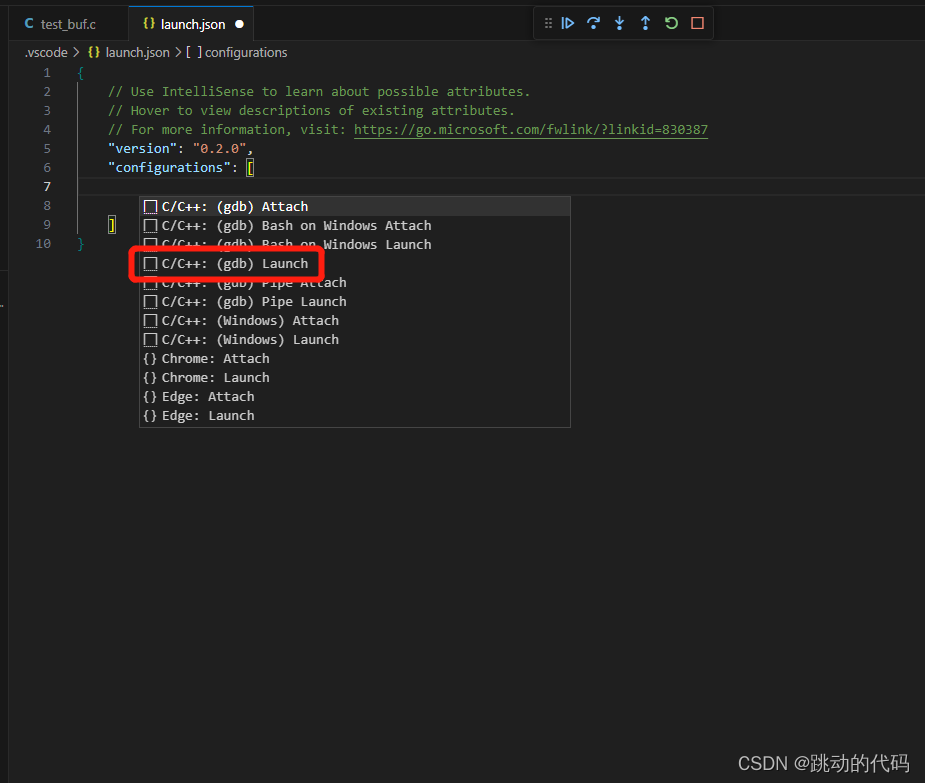Click launch.json in the breadcrumb
The image size is (925, 783).
137,53
